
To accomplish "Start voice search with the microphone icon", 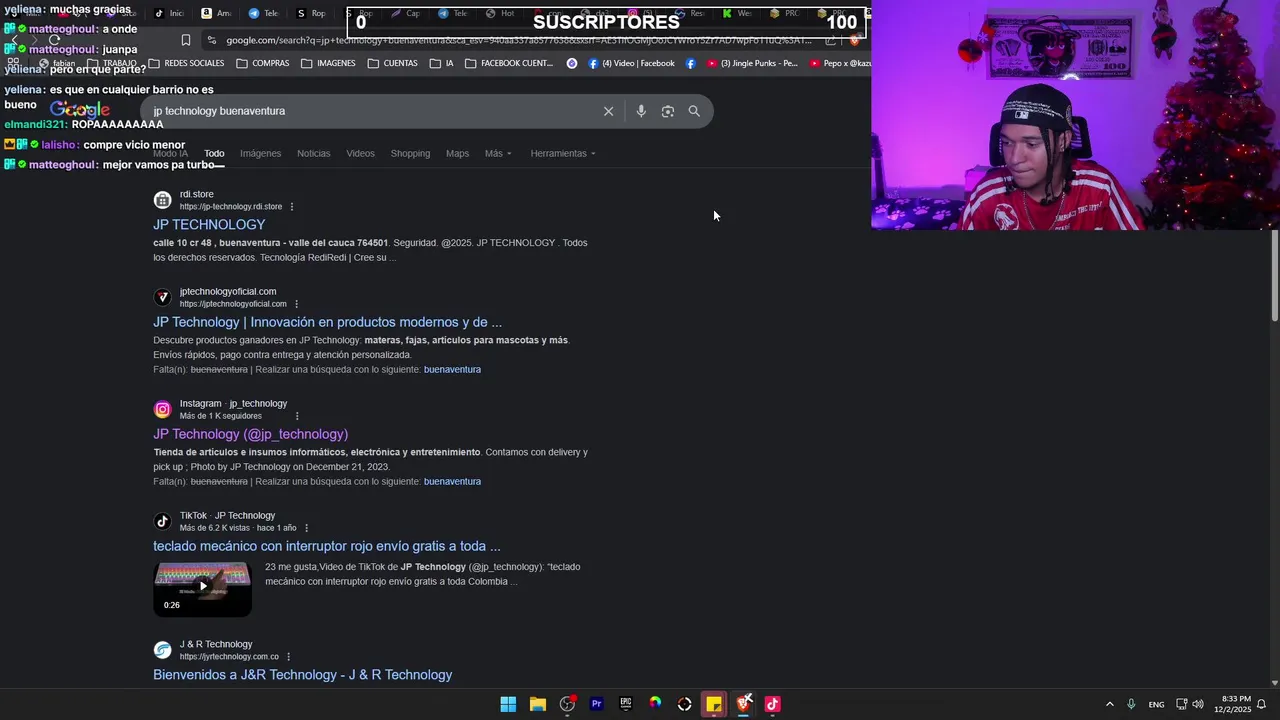I will point(641,111).
